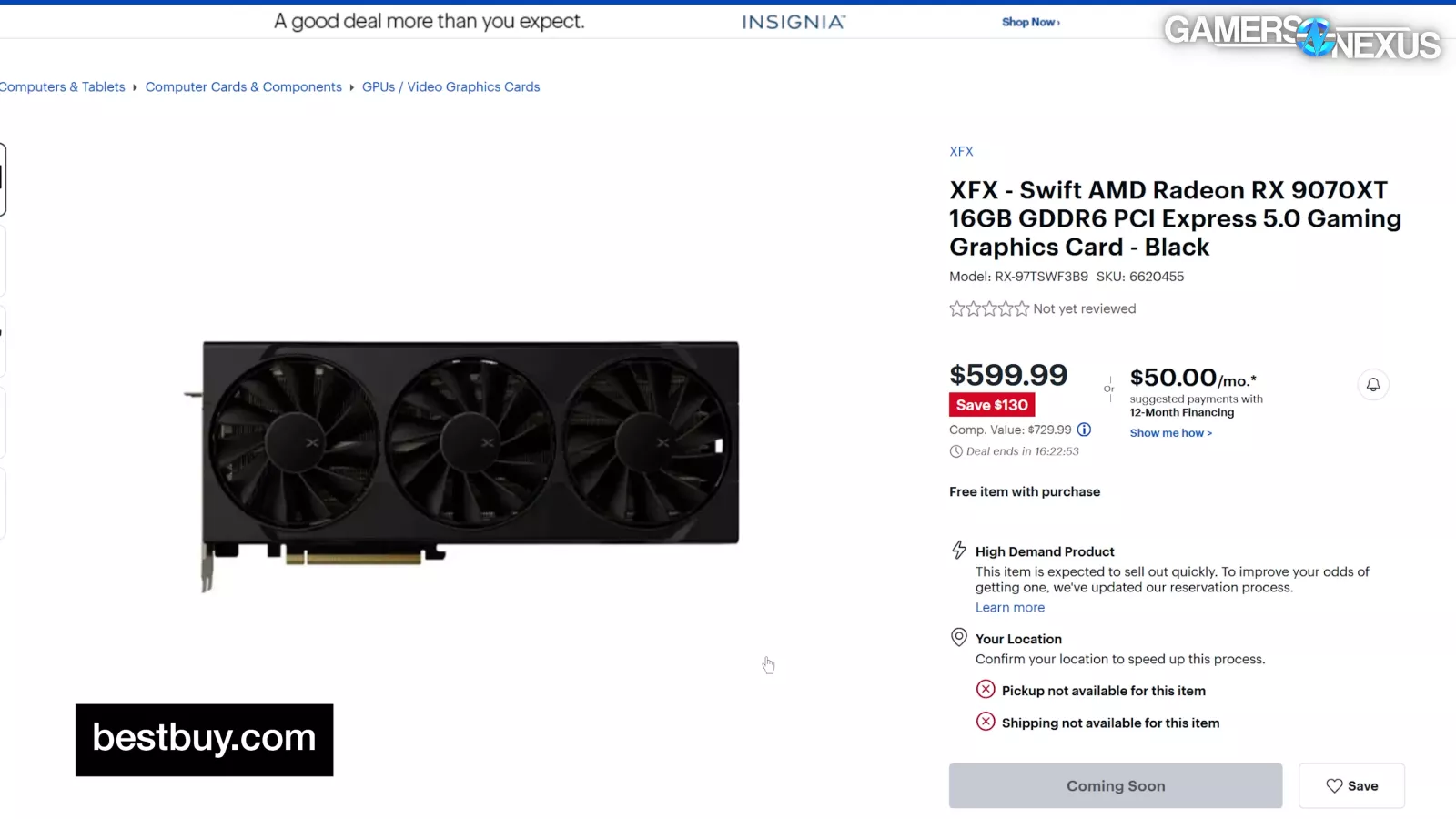The height and width of the screenshot is (819, 1456).
Task: Click the Gamers Nexus logo watermark
Action: pos(1302,36)
